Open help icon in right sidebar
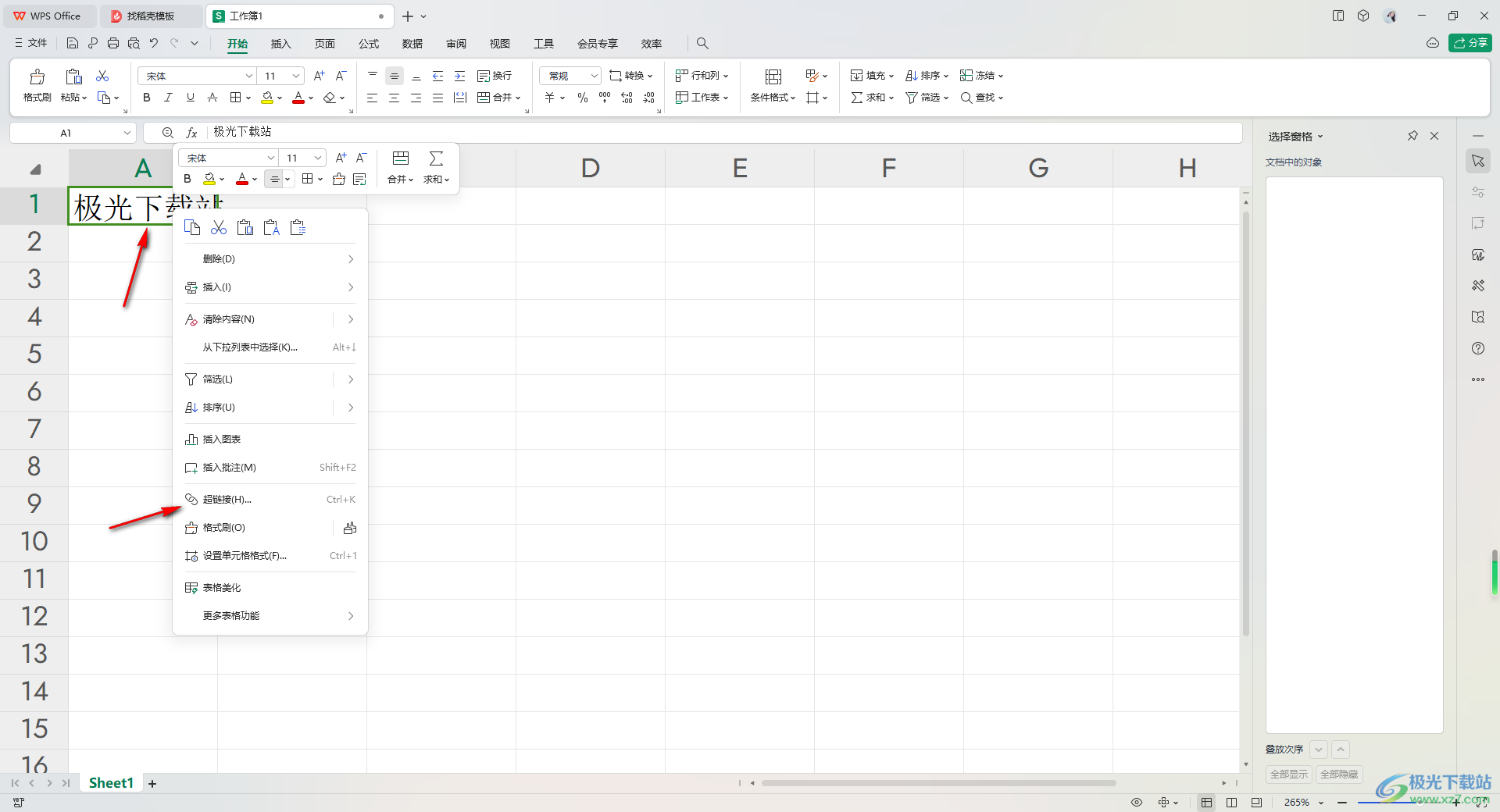 [x=1478, y=348]
